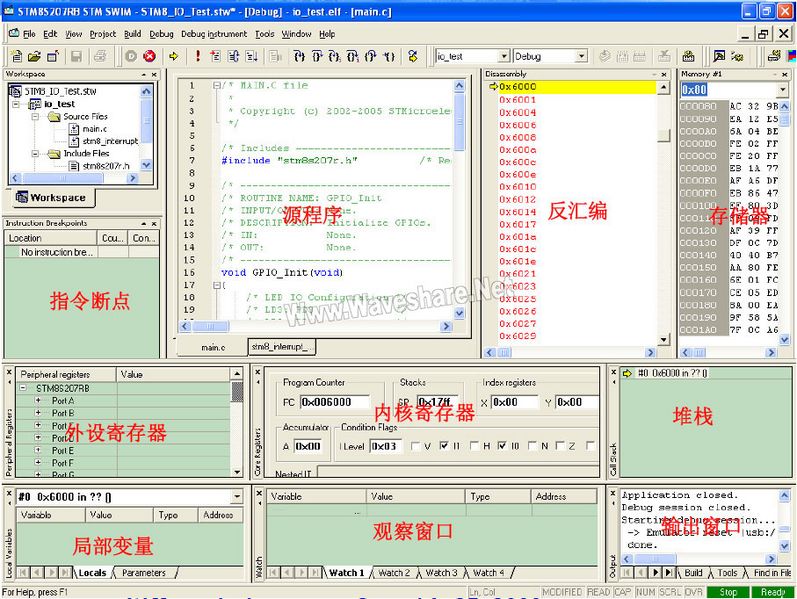Switch to the Parameters tab
Viewport: 797px width, 599px height.
pos(144,573)
